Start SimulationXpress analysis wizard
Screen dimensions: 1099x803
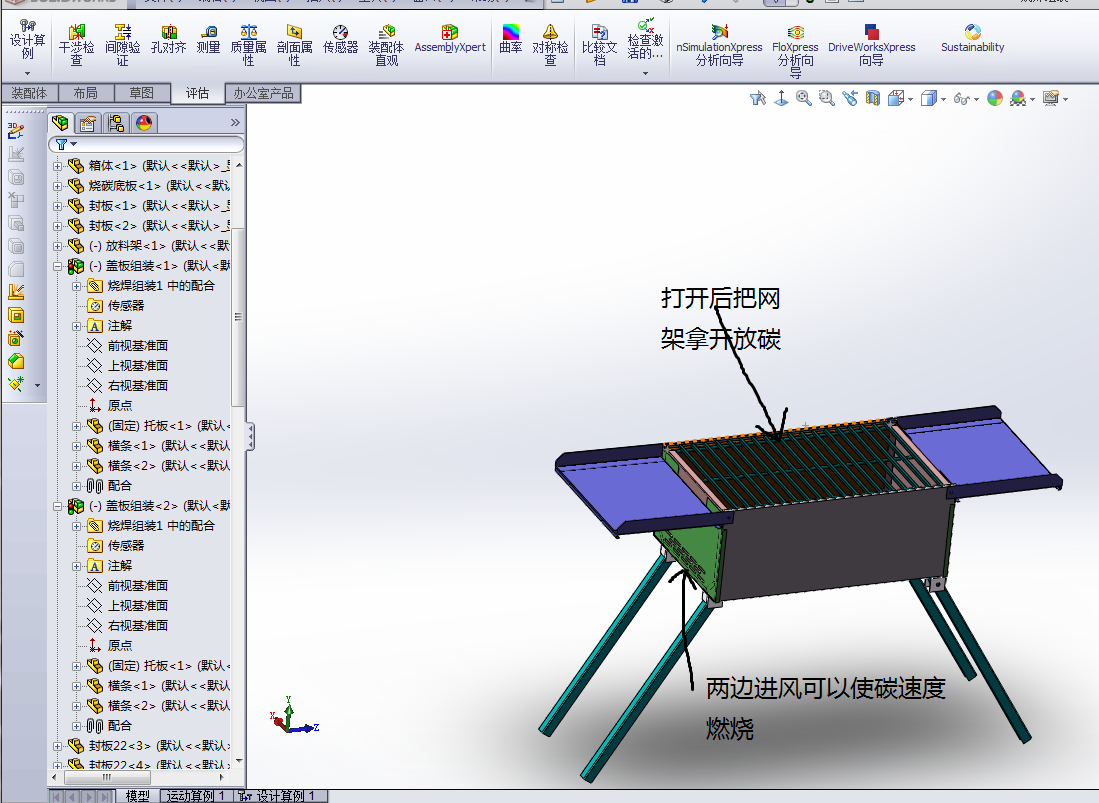pyautogui.click(x=719, y=44)
